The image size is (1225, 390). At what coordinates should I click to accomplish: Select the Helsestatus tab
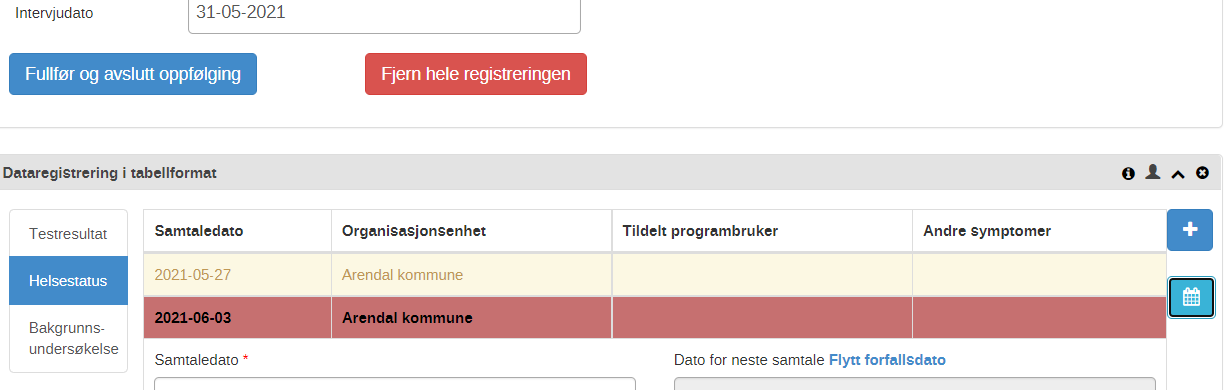click(x=68, y=281)
